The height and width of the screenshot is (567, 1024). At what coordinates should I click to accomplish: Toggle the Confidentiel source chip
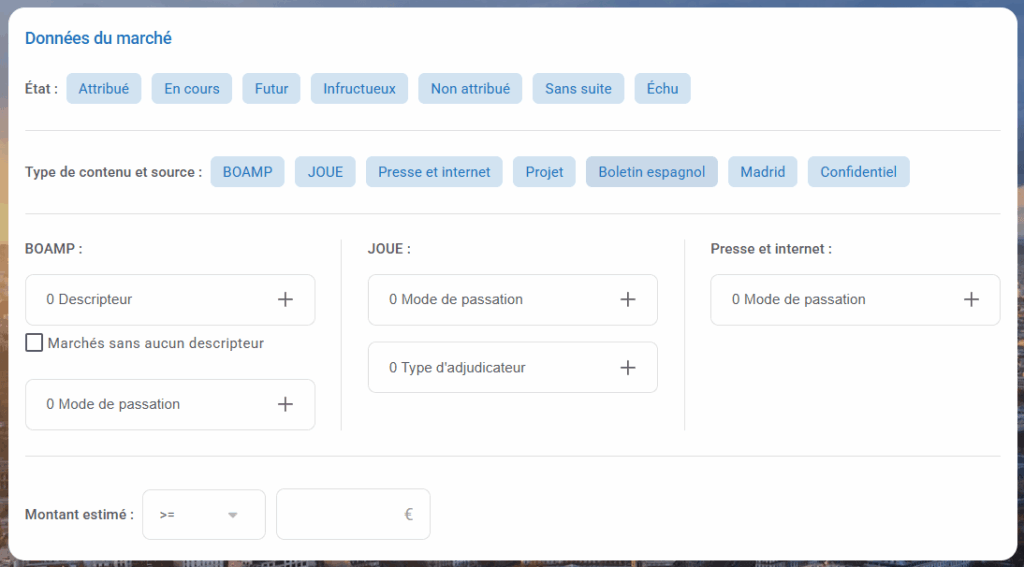[858, 172]
